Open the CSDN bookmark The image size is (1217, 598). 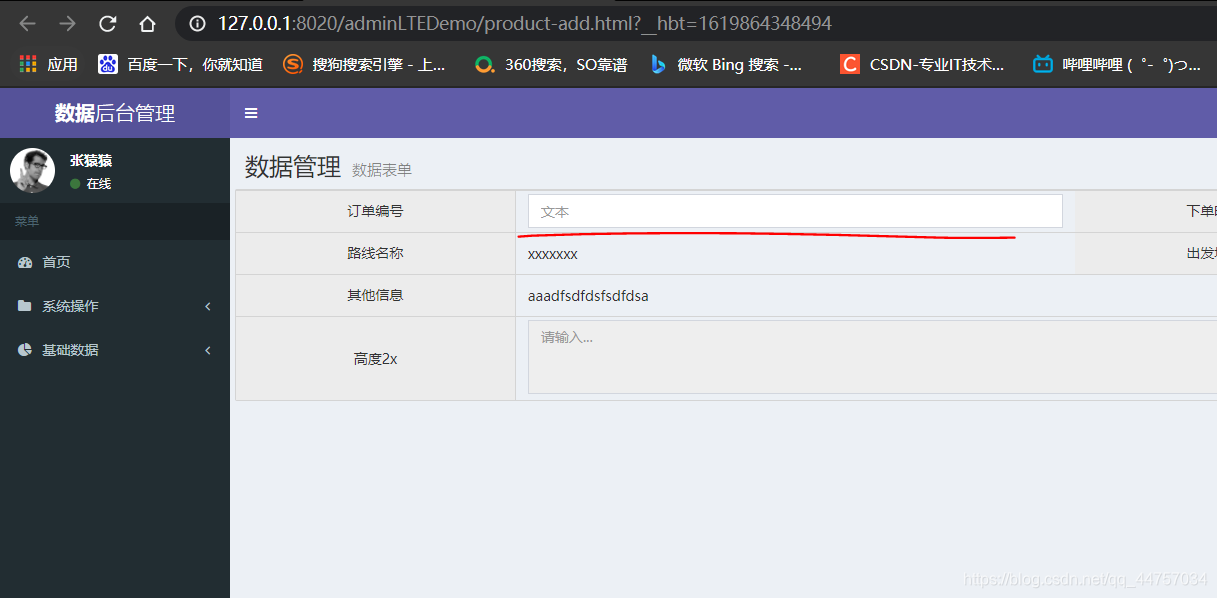click(x=922, y=64)
